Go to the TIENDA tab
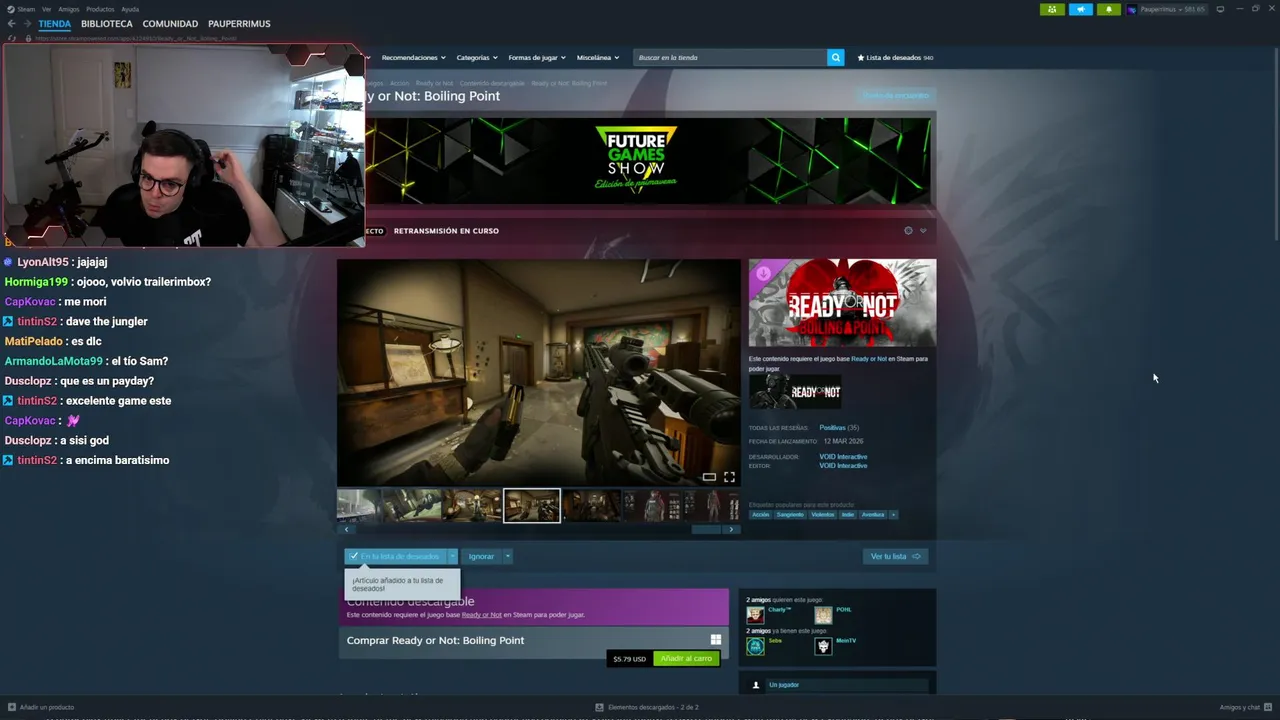Screen dimensions: 1280x720 pyautogui.click(x=55, y=24)
